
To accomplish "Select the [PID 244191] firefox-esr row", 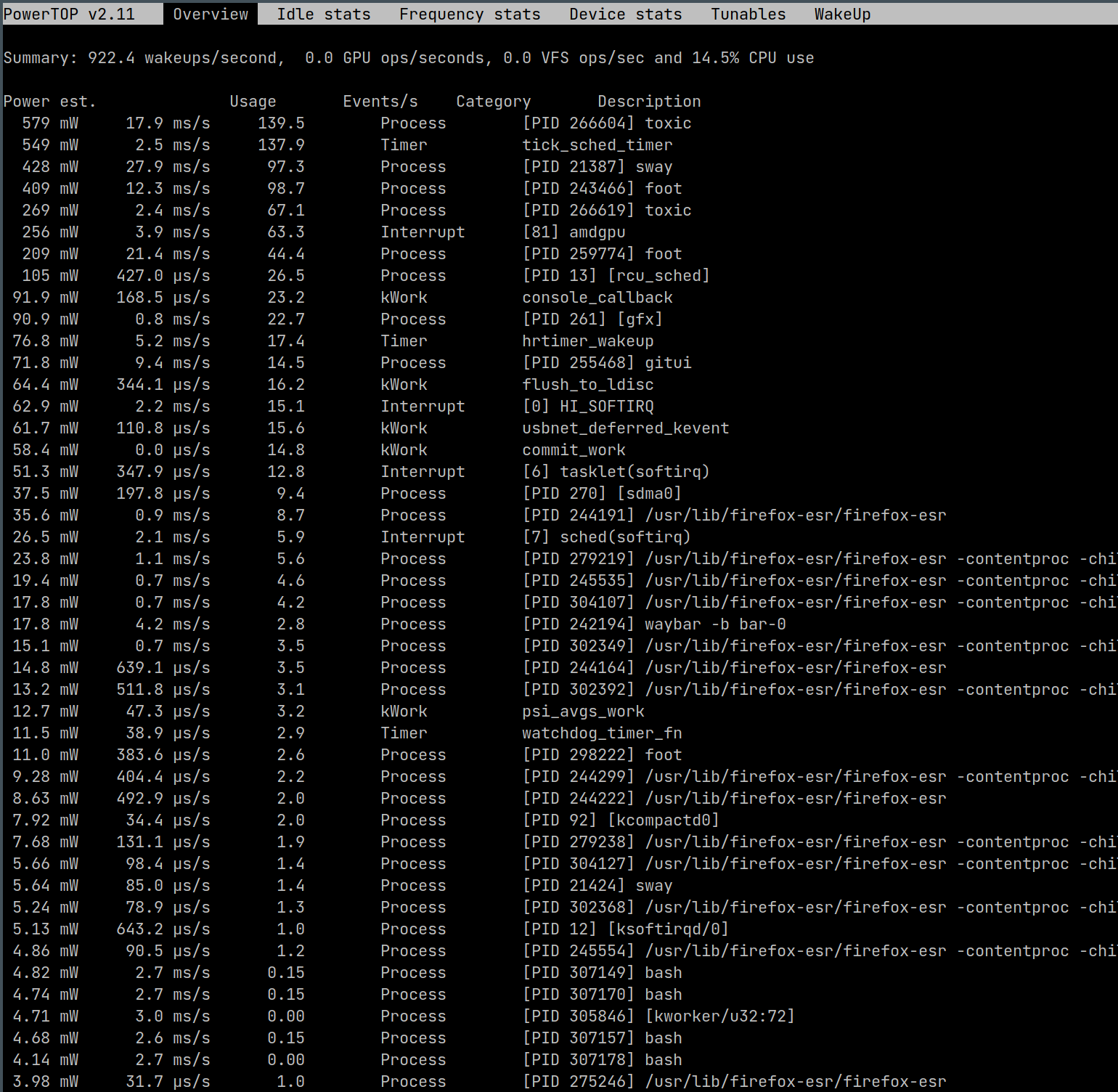I will [559, 516].
